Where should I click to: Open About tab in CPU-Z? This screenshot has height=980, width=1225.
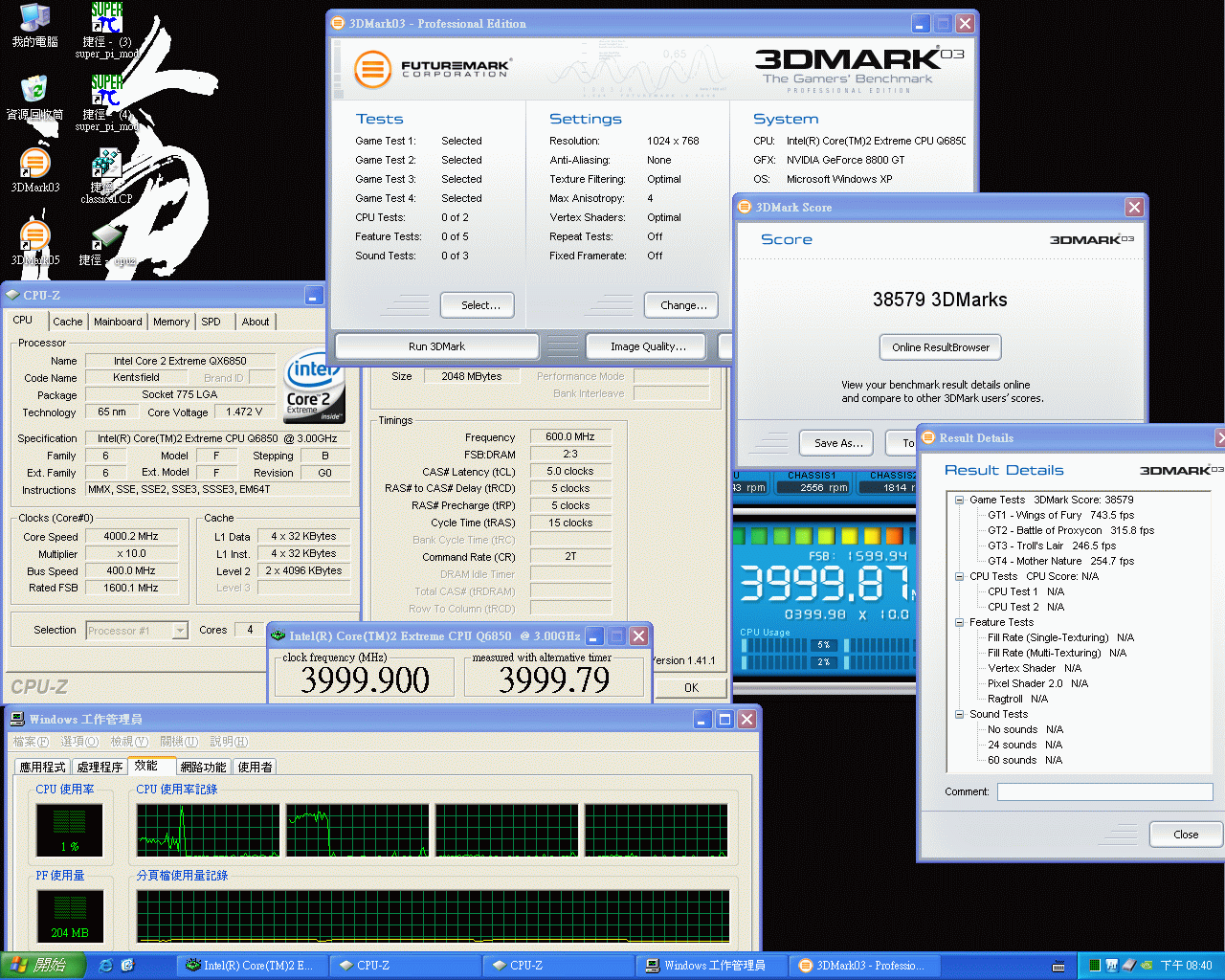(x=256, y=322)
